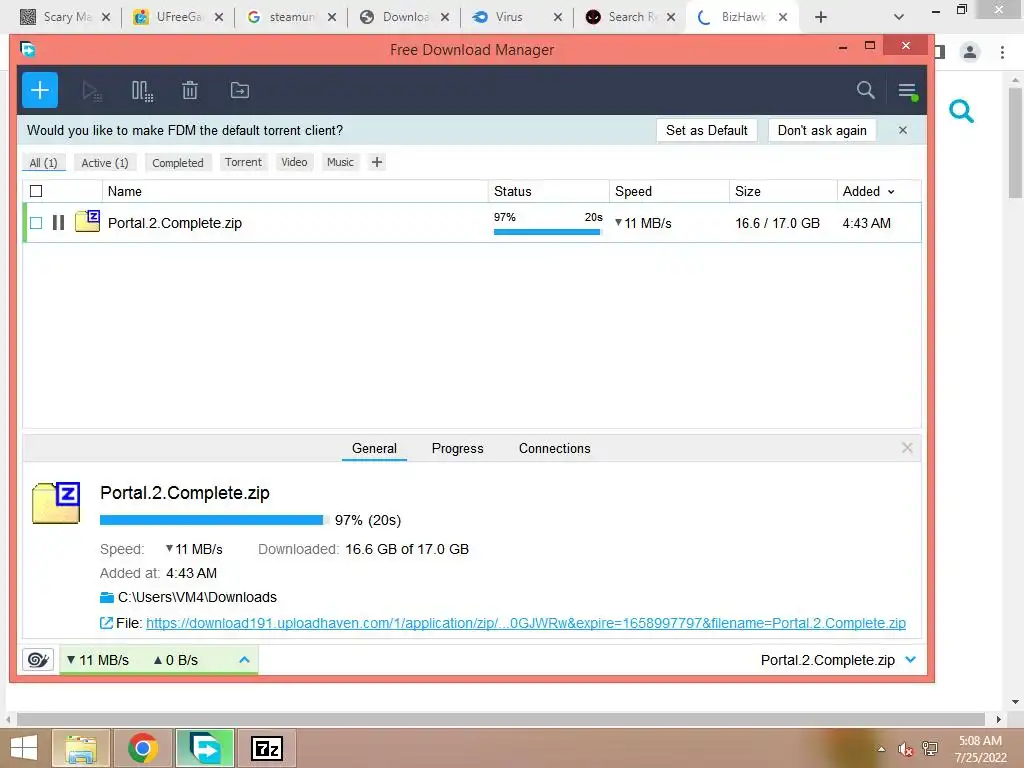Click the external link icon before File
The width and height of the screenshot is (1024, 768).
(106, 623)
